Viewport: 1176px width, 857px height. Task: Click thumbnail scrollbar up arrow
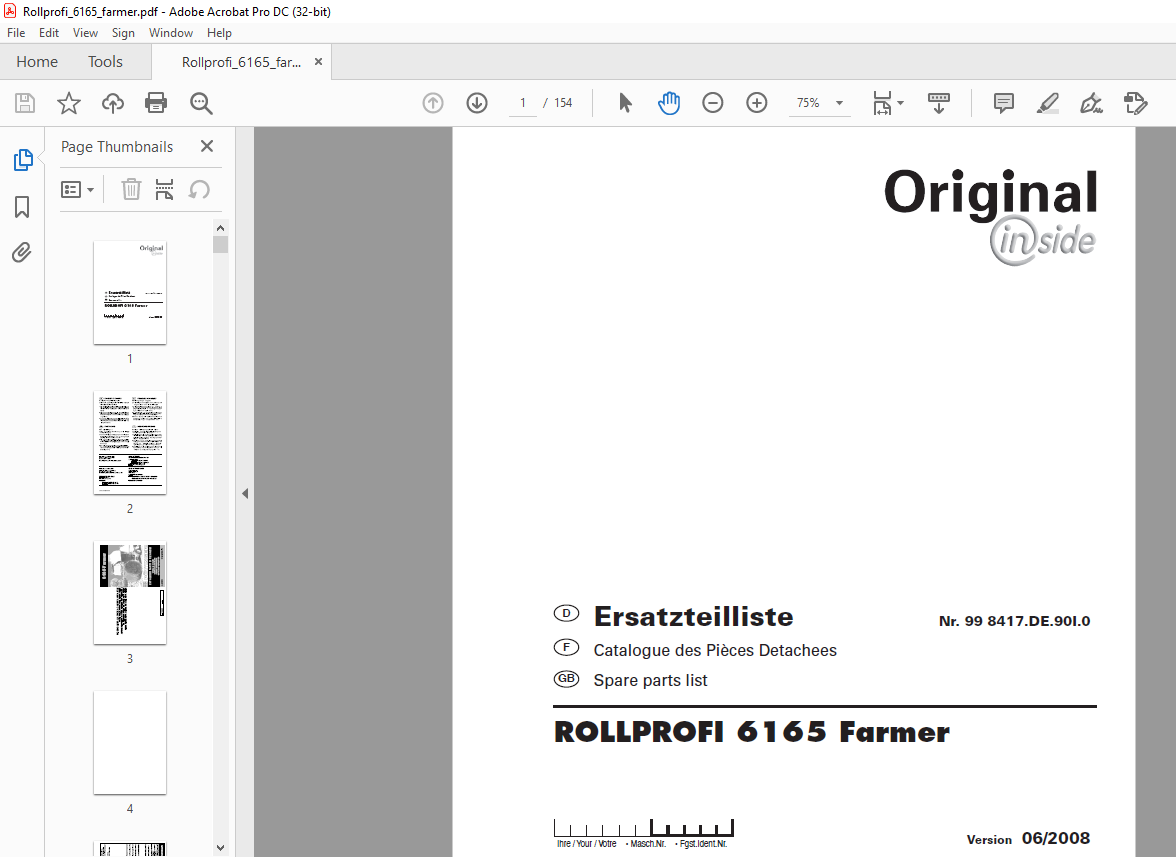coord(220,228)
